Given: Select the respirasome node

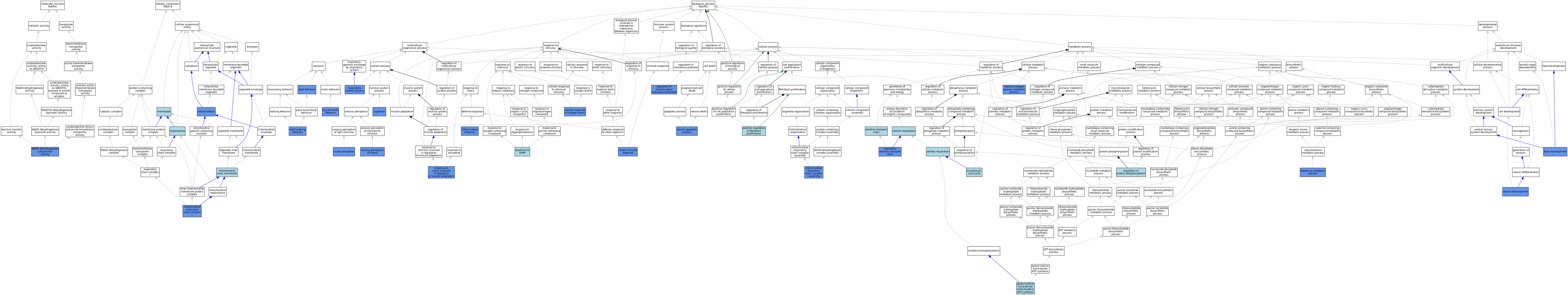Looking at the screenshot, I should coord(177,131).
